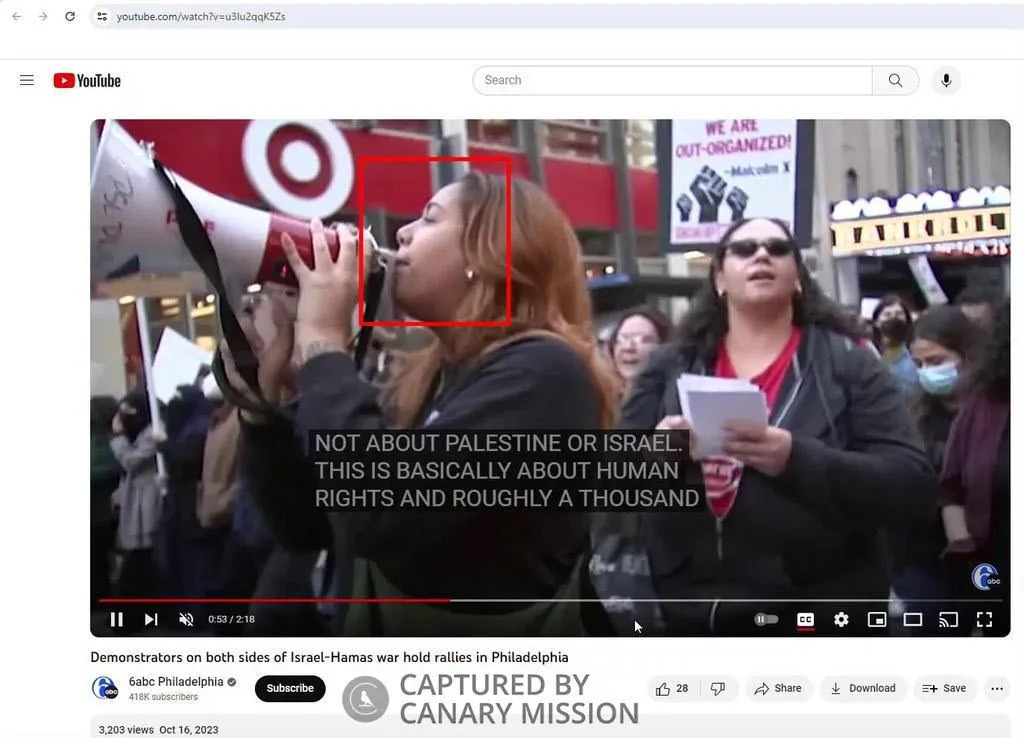Go forward with the browser forward arrow
The height and width of the screenshot is (738, 1024).
tap(43, 16)
